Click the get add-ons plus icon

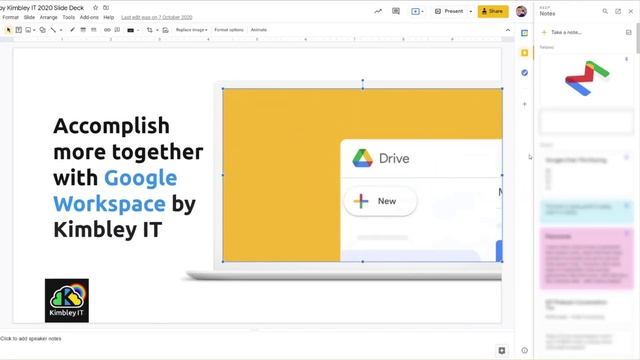(x=524, y=104)
